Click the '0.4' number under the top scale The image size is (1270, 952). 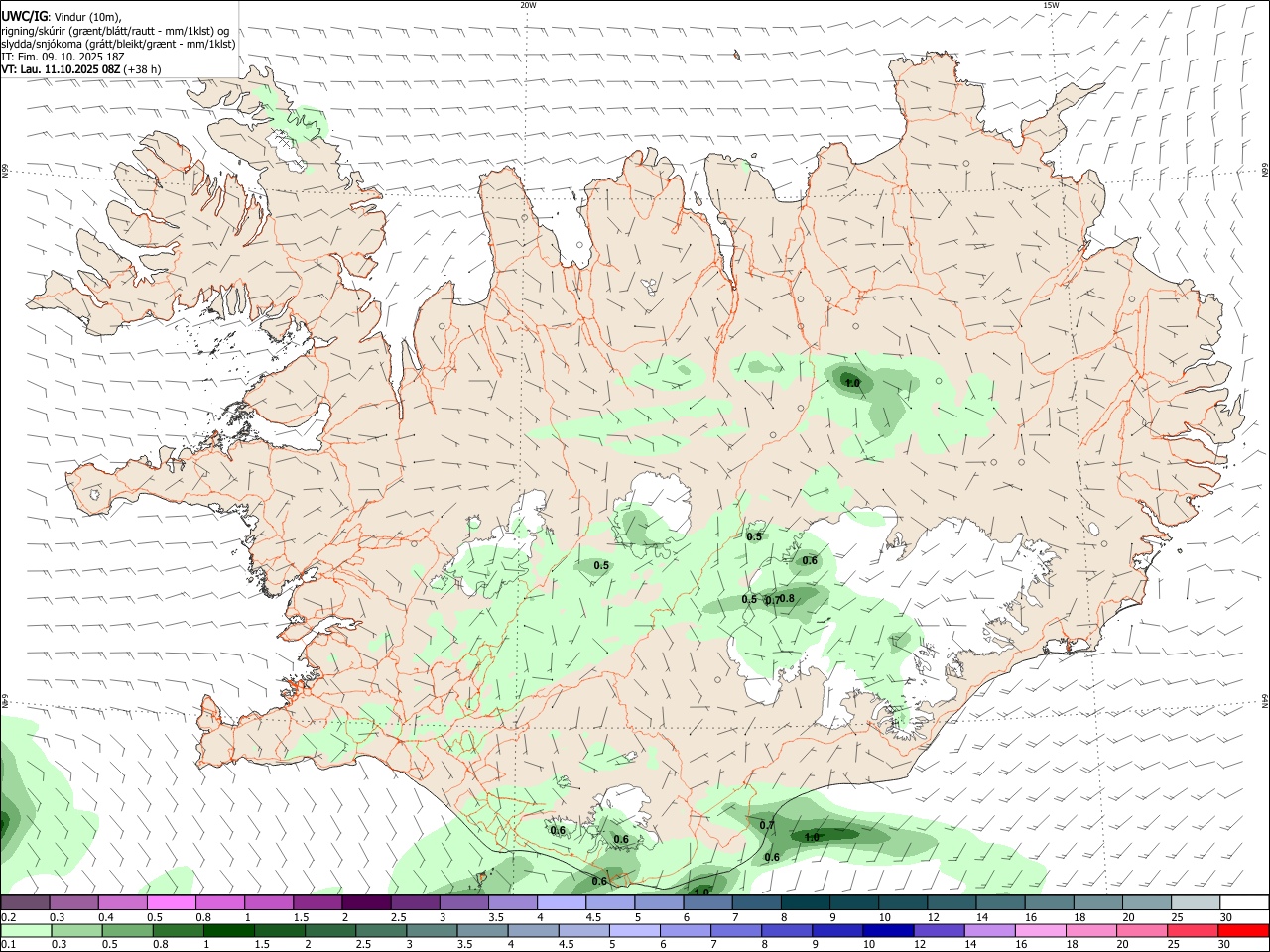tap(106, 917)
